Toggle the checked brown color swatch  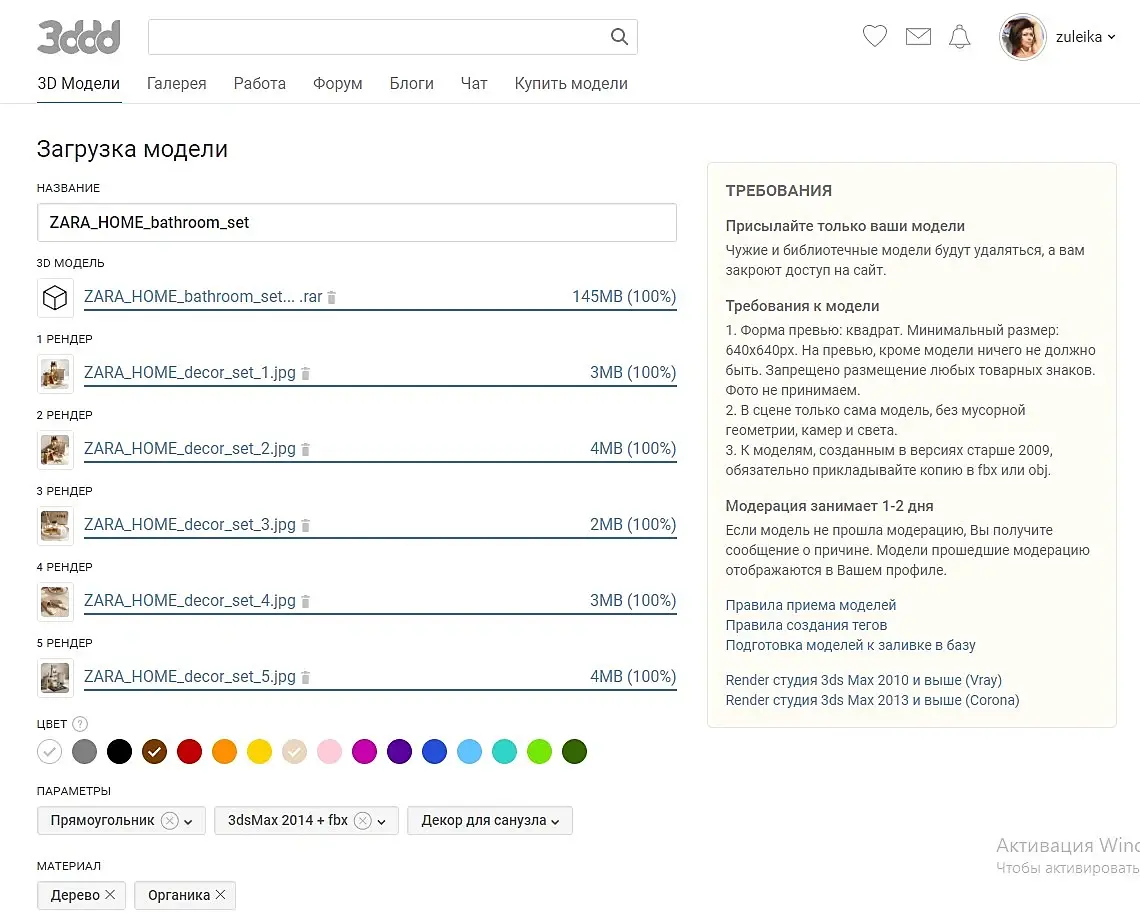tap(154, 751)
